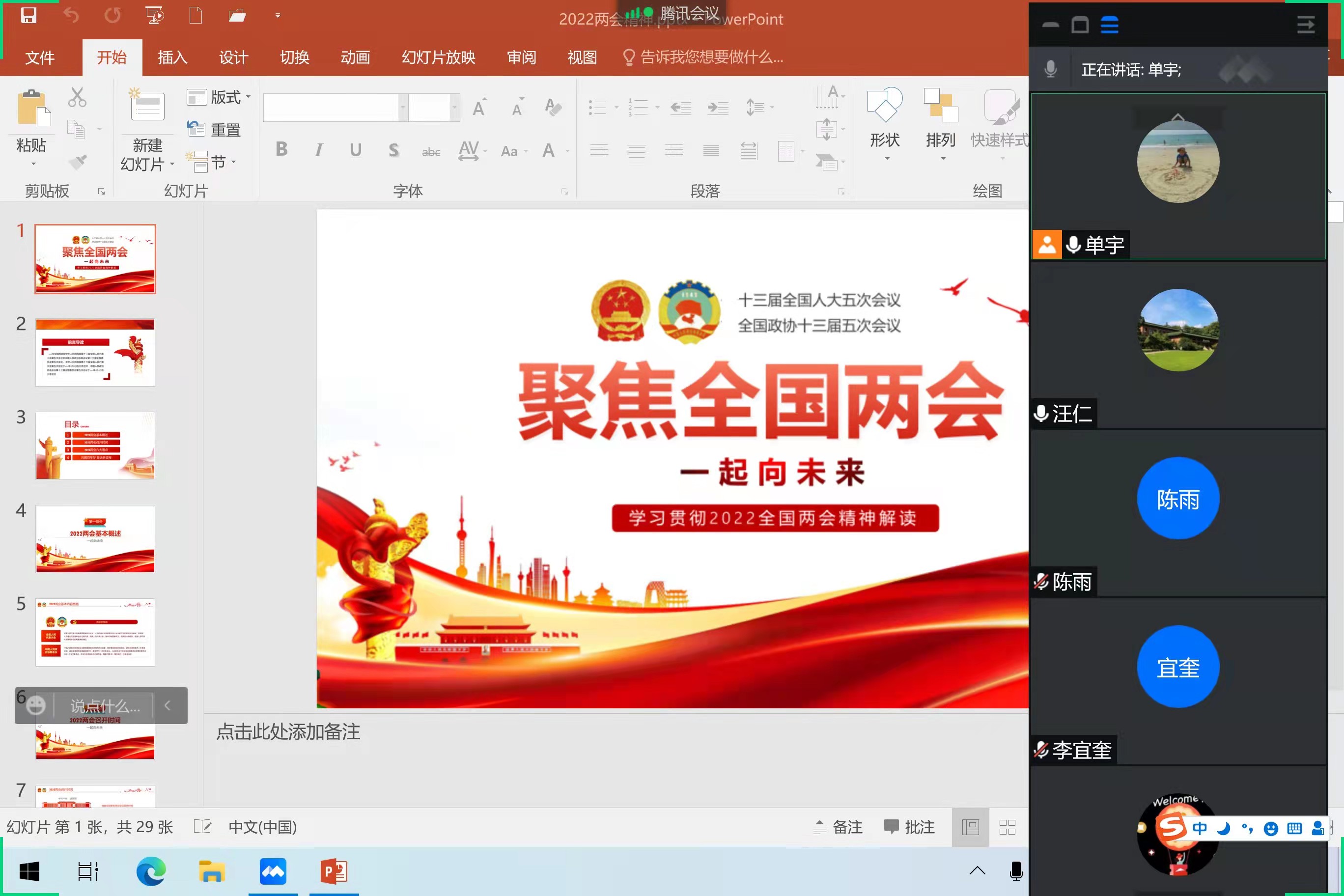Click the slide sorter view icon
Image resolution: width=1344 pixels, height=896 pixels.
1007,827
